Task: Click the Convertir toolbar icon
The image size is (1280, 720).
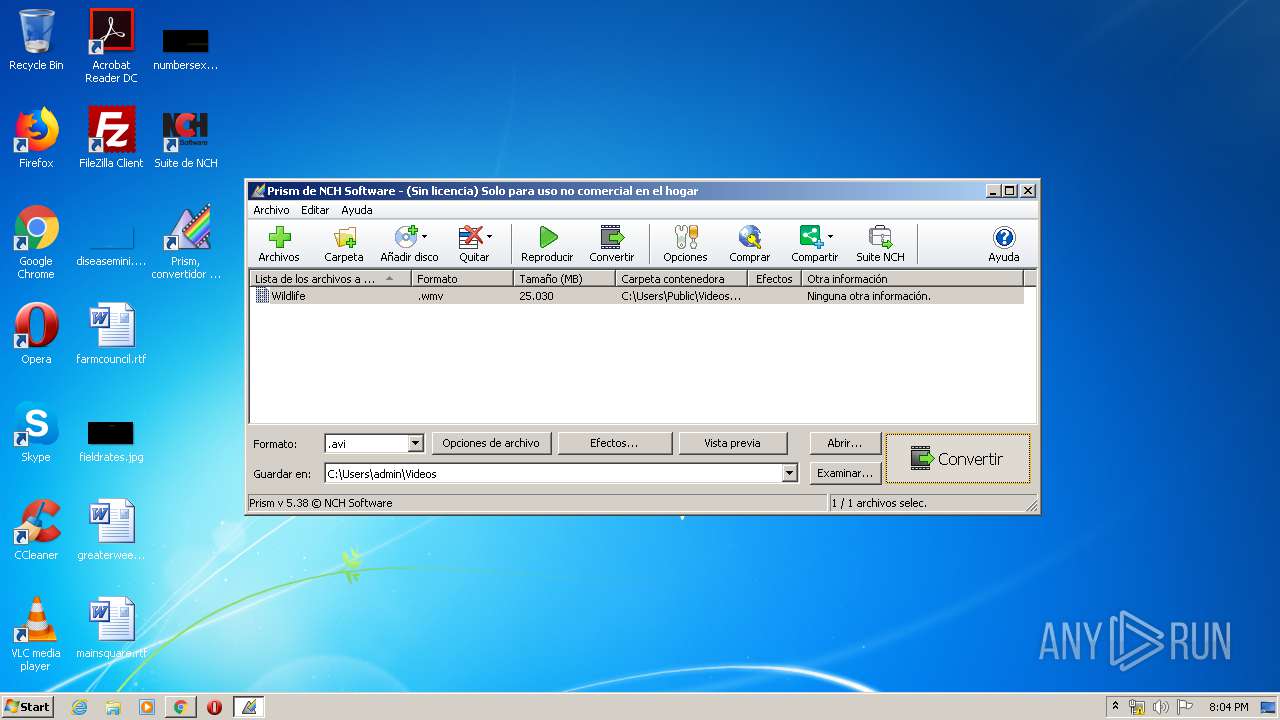Action: (611, 244)
